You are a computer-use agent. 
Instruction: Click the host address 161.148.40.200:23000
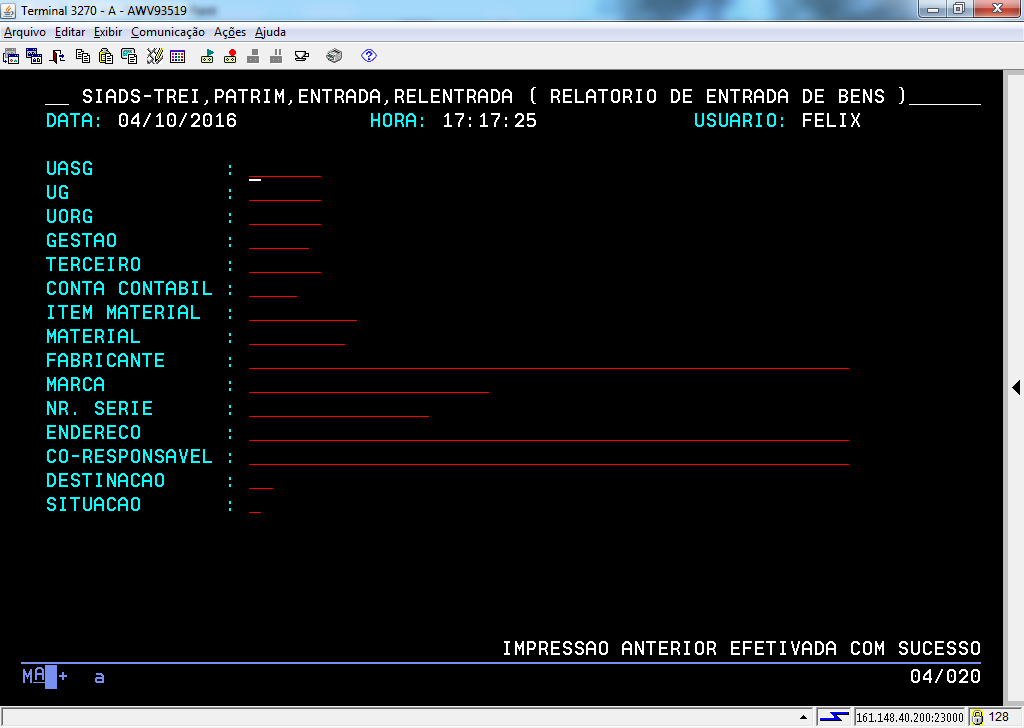(x=910, y=718)
